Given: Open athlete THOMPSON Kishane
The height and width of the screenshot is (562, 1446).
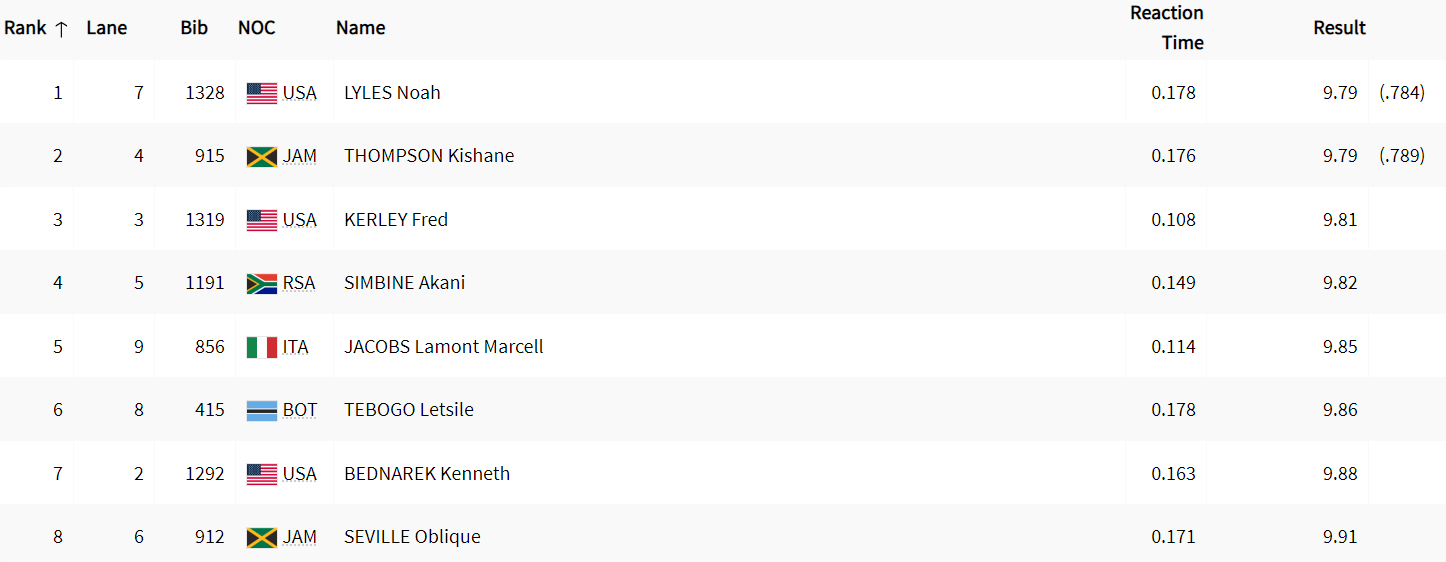Looking at the screenshot, I should tap(429, 156).
